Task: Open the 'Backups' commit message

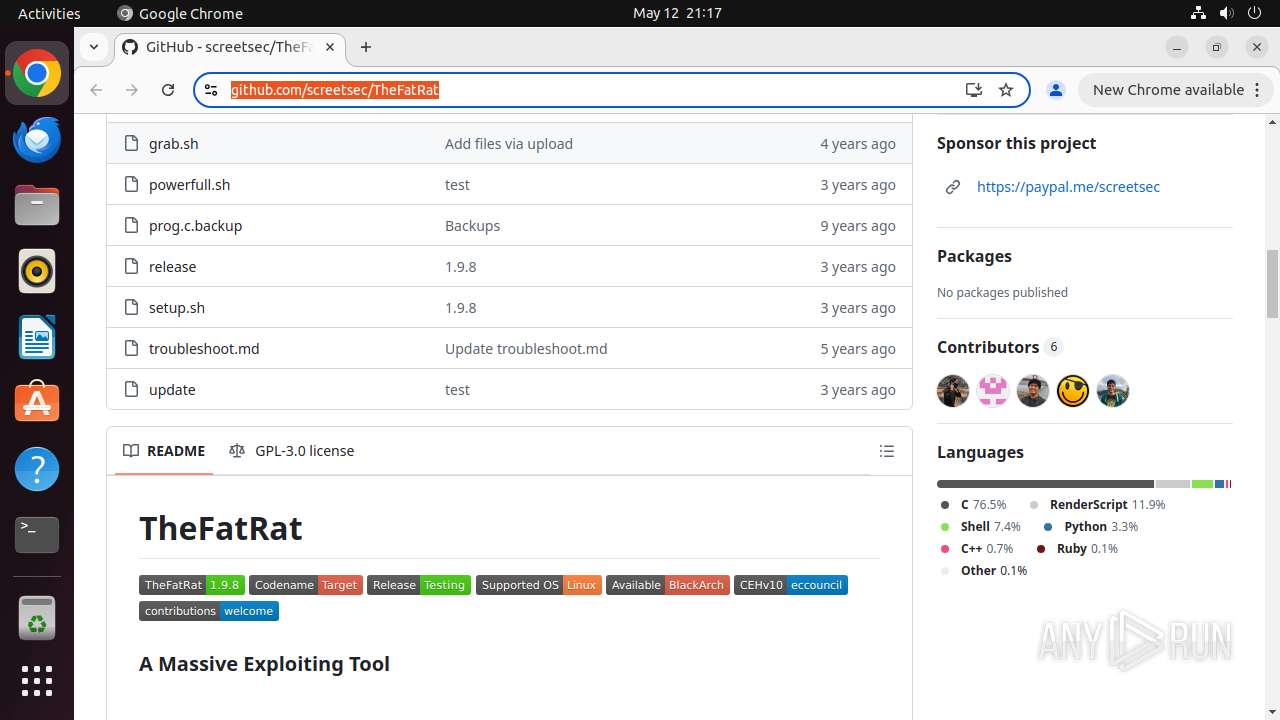Action: 472,226
